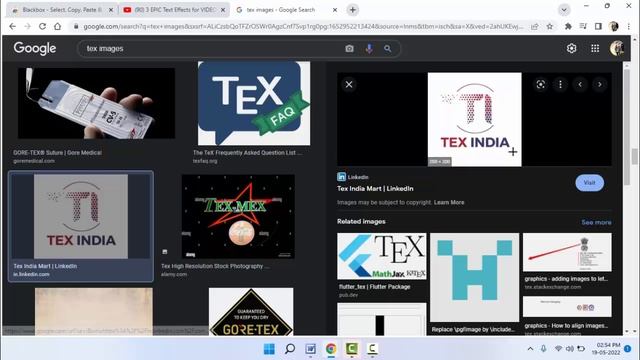This screenshot has height=360, width=640.
Task: Open Word icon in the taskbar
Action: 311,349
